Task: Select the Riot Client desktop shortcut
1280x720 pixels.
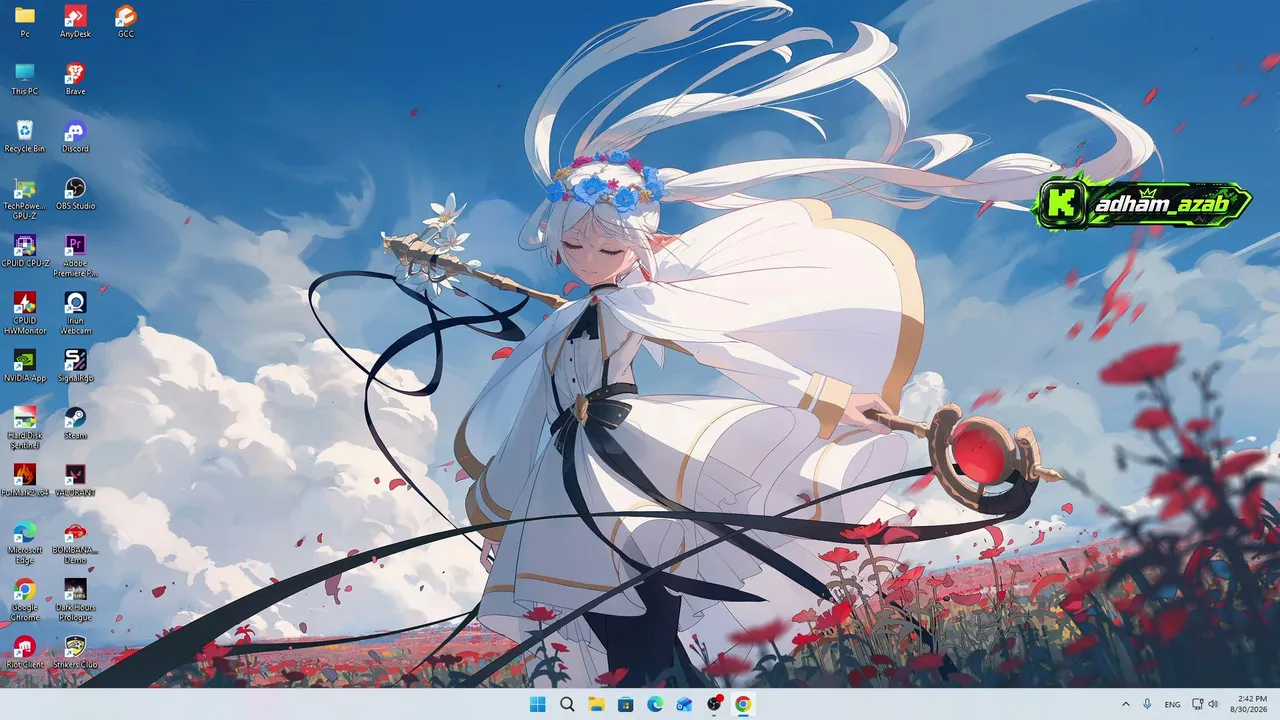Action: point(25,653)
